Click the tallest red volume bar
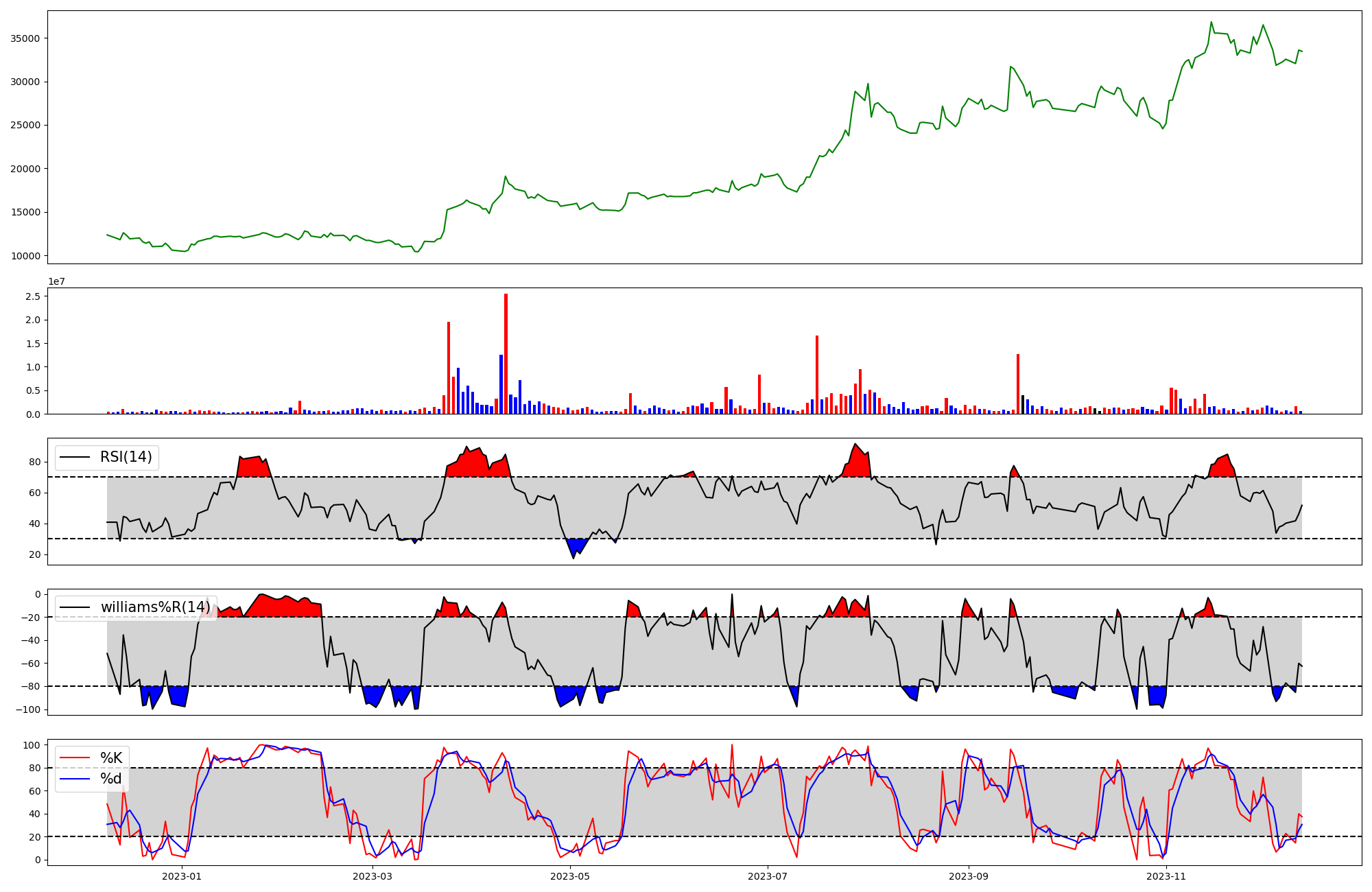Screen dimensions: 1372x892 (x=506, y=353)
